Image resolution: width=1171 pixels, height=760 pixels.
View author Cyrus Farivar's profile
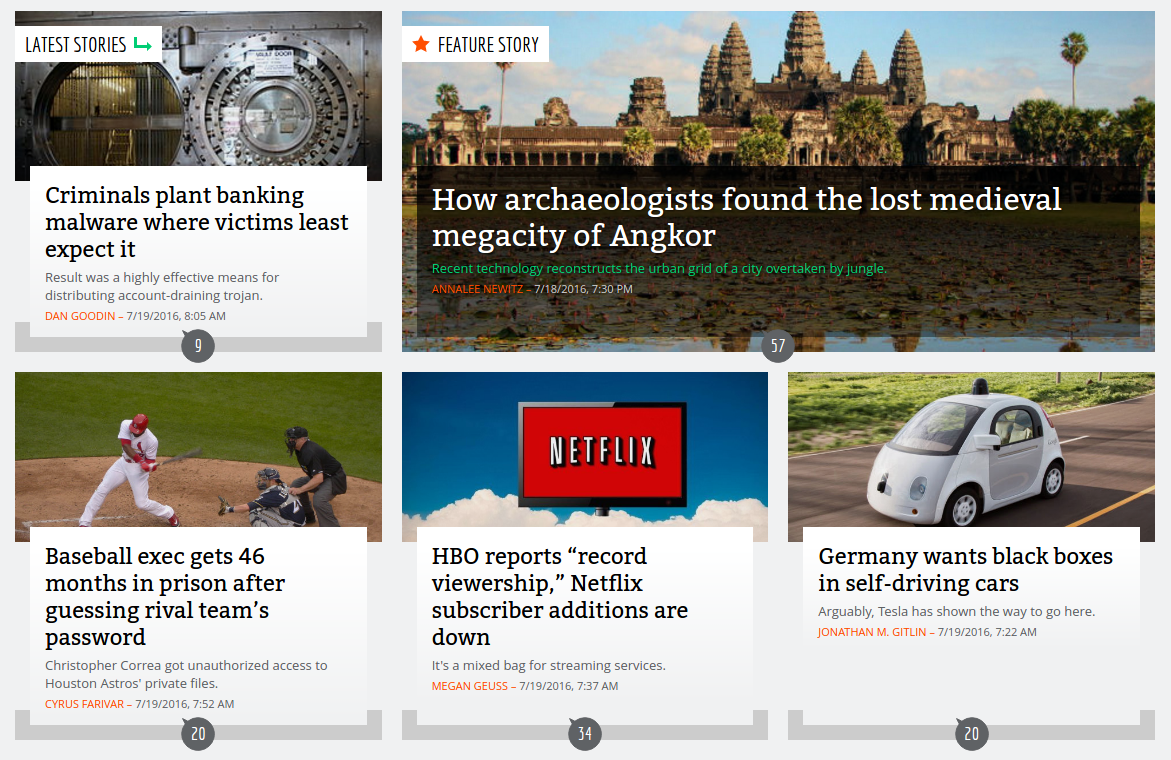coord(84,704)
